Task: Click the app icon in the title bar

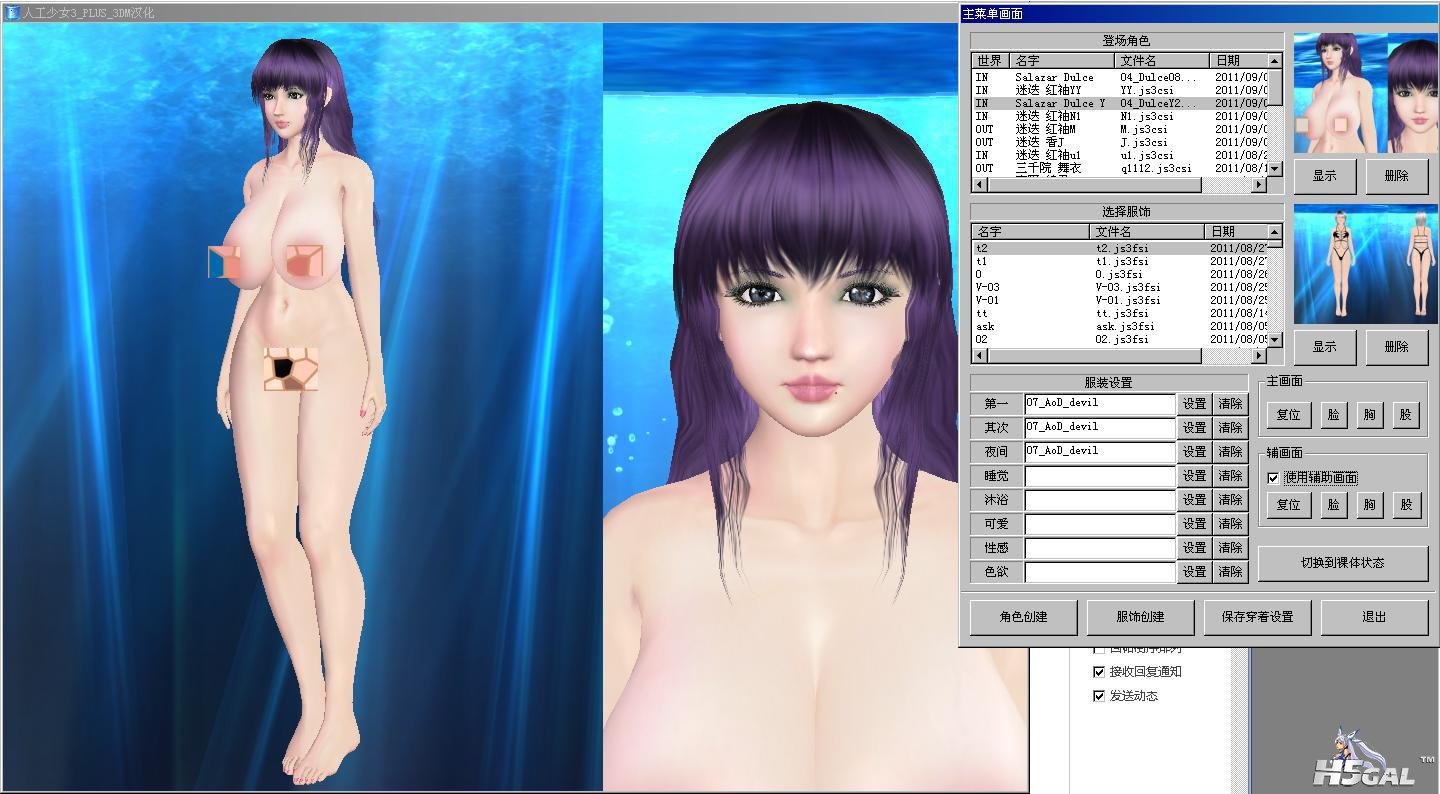Action: [12, 13]
